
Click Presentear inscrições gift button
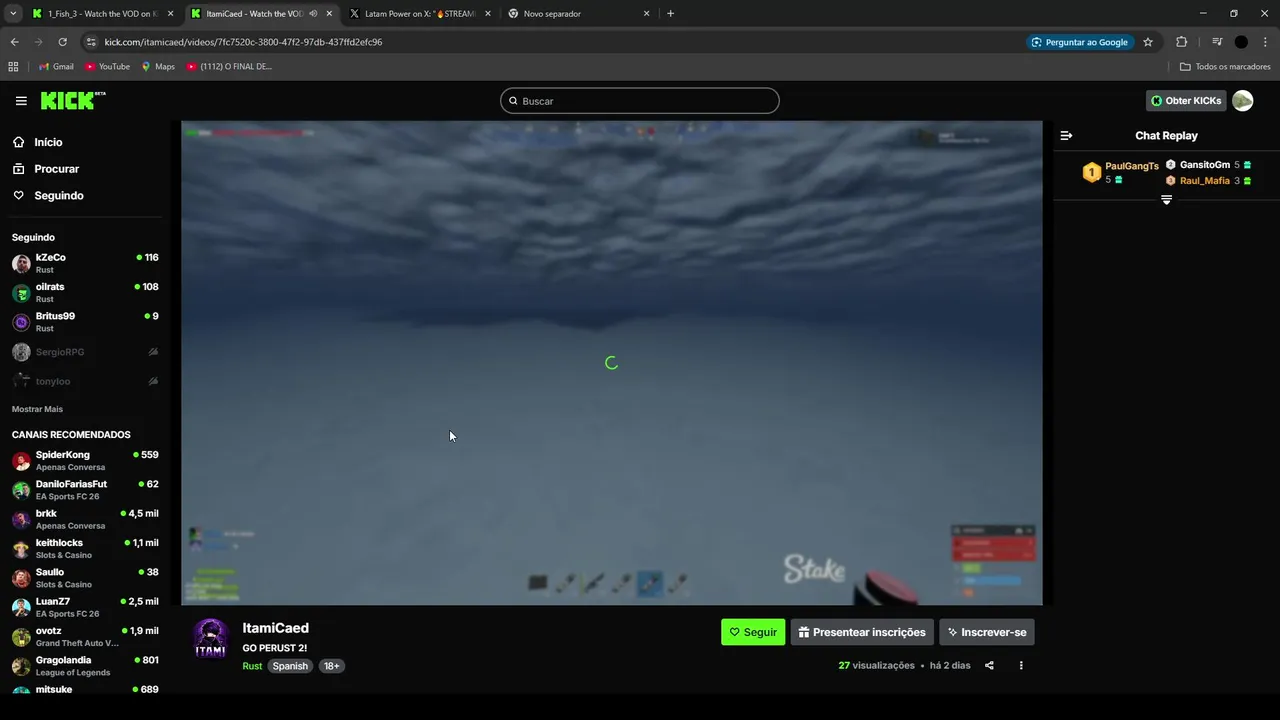(861, 632)
